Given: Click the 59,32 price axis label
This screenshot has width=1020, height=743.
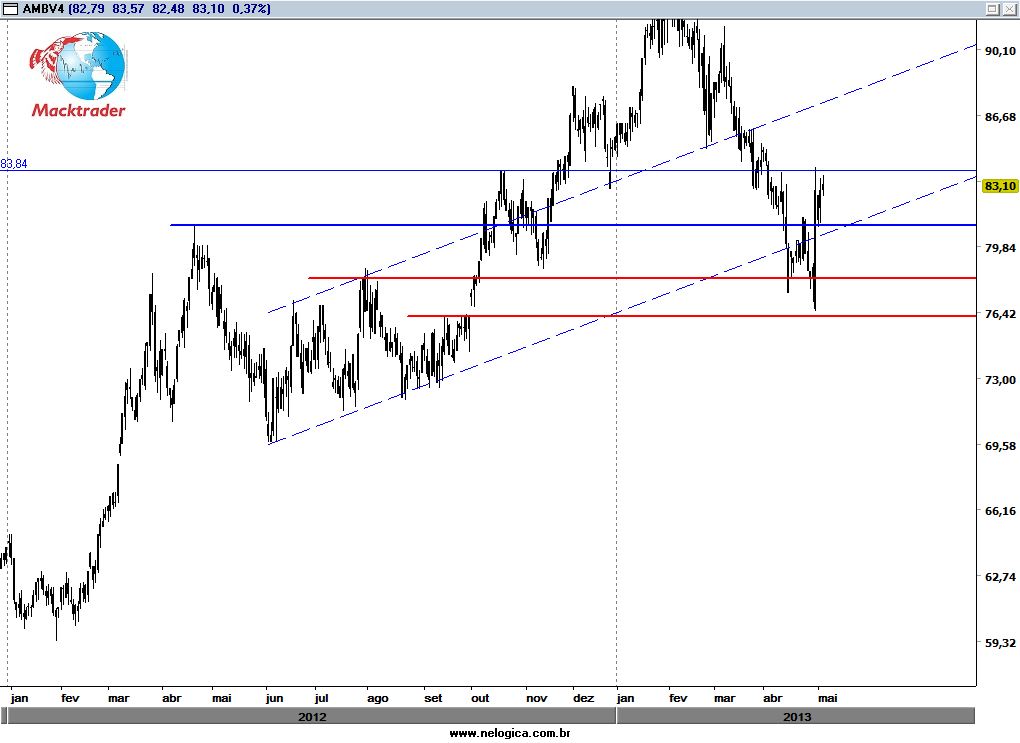Looking at the screenshot, I should pyautogui.click(x=1000, y=643).
